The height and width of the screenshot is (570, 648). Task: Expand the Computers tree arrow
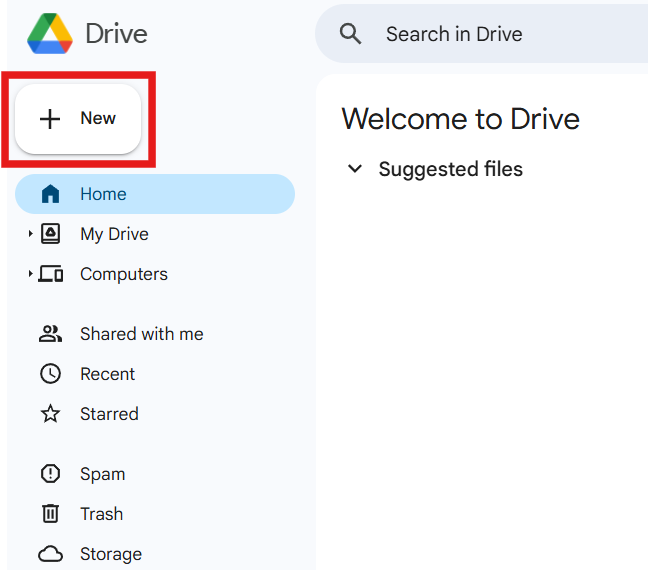point(30,274)
